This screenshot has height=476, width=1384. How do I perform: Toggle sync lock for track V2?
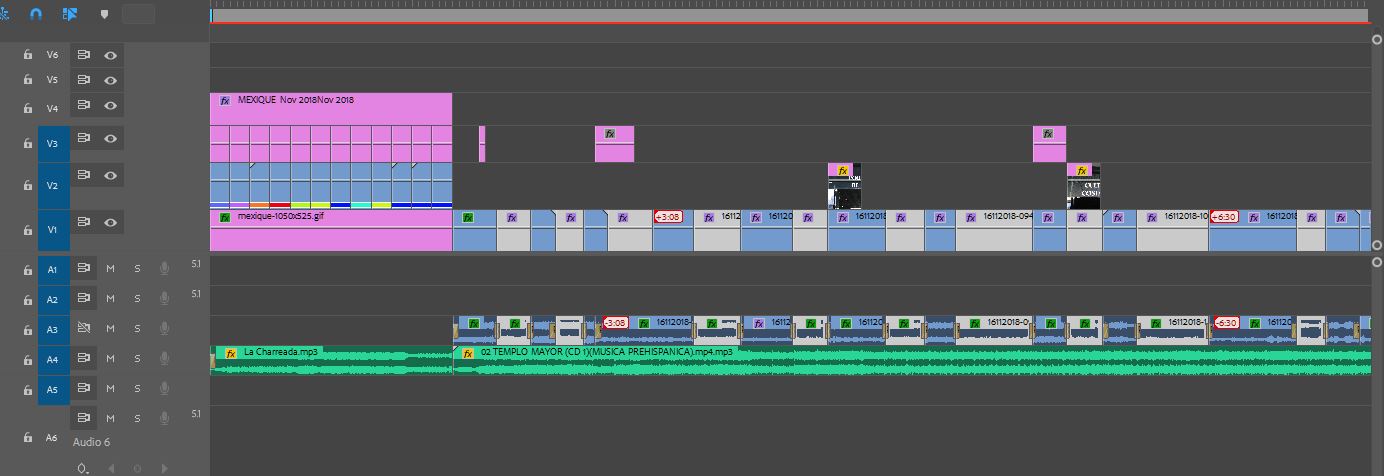pos(84,175)
